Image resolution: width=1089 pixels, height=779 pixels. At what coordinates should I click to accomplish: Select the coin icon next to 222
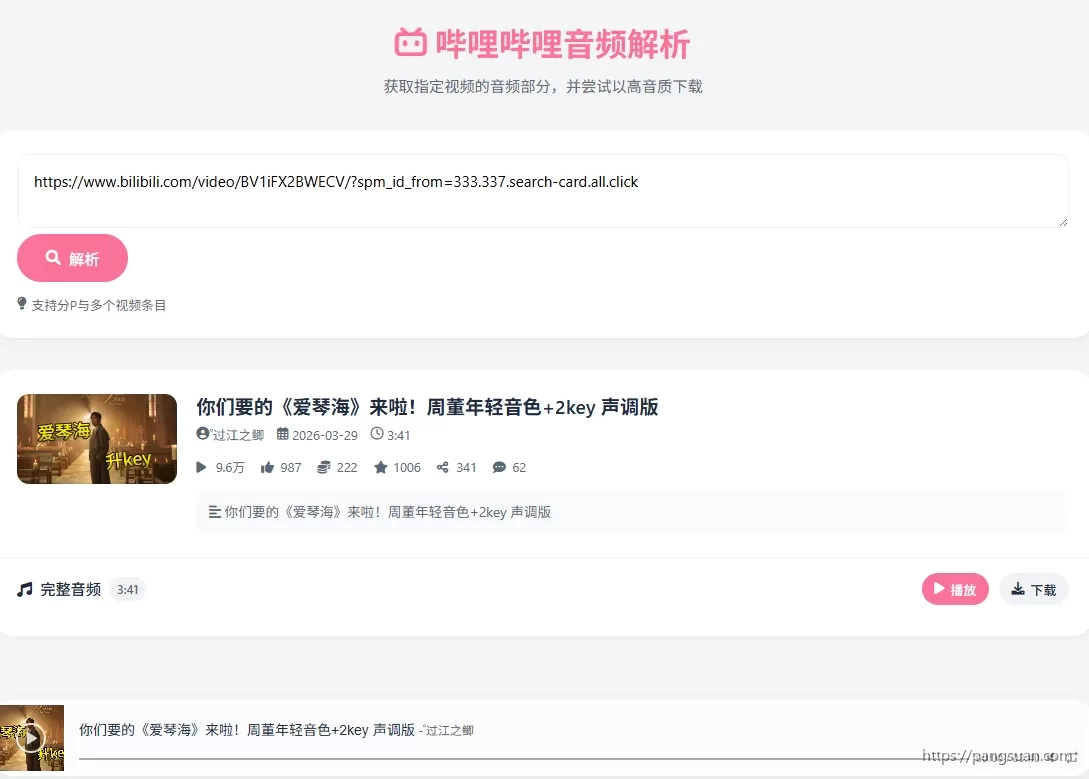pos(323,467)
